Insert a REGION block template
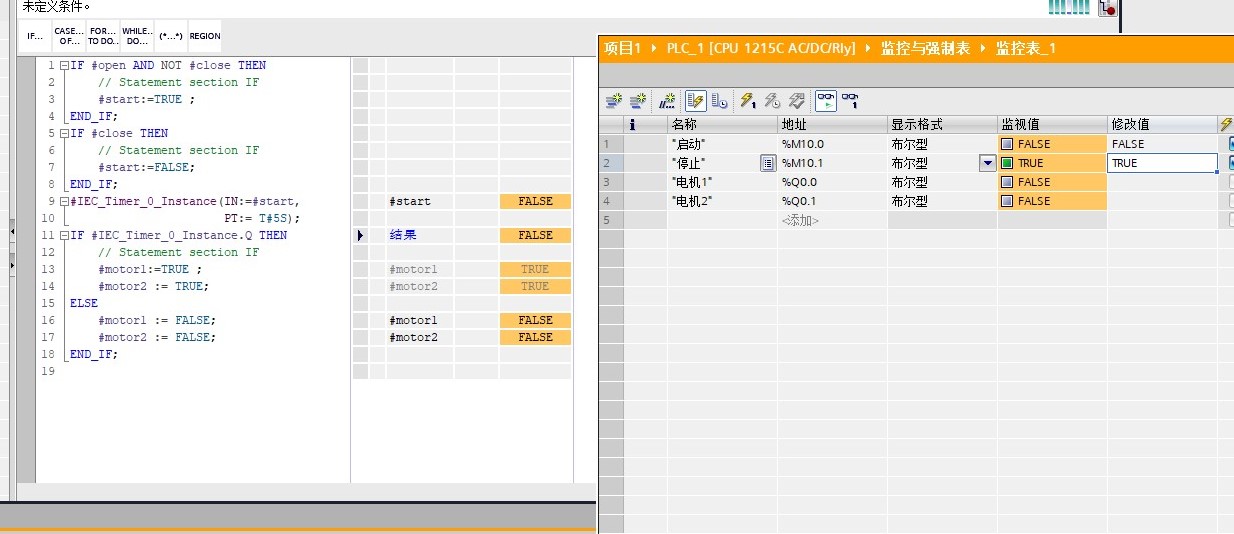This screenshot has height=534, width=1234. pyautogui.click(x=205, y=36)
